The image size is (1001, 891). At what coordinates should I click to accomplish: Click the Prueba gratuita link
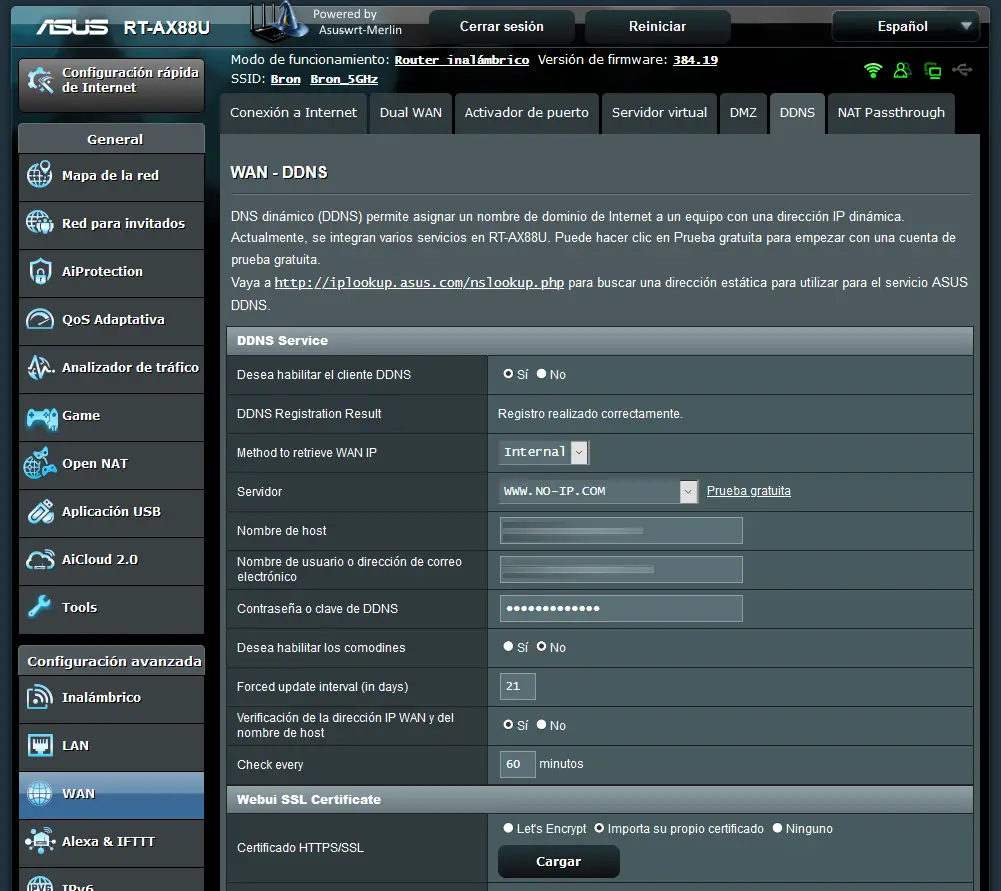click(748, 491)
